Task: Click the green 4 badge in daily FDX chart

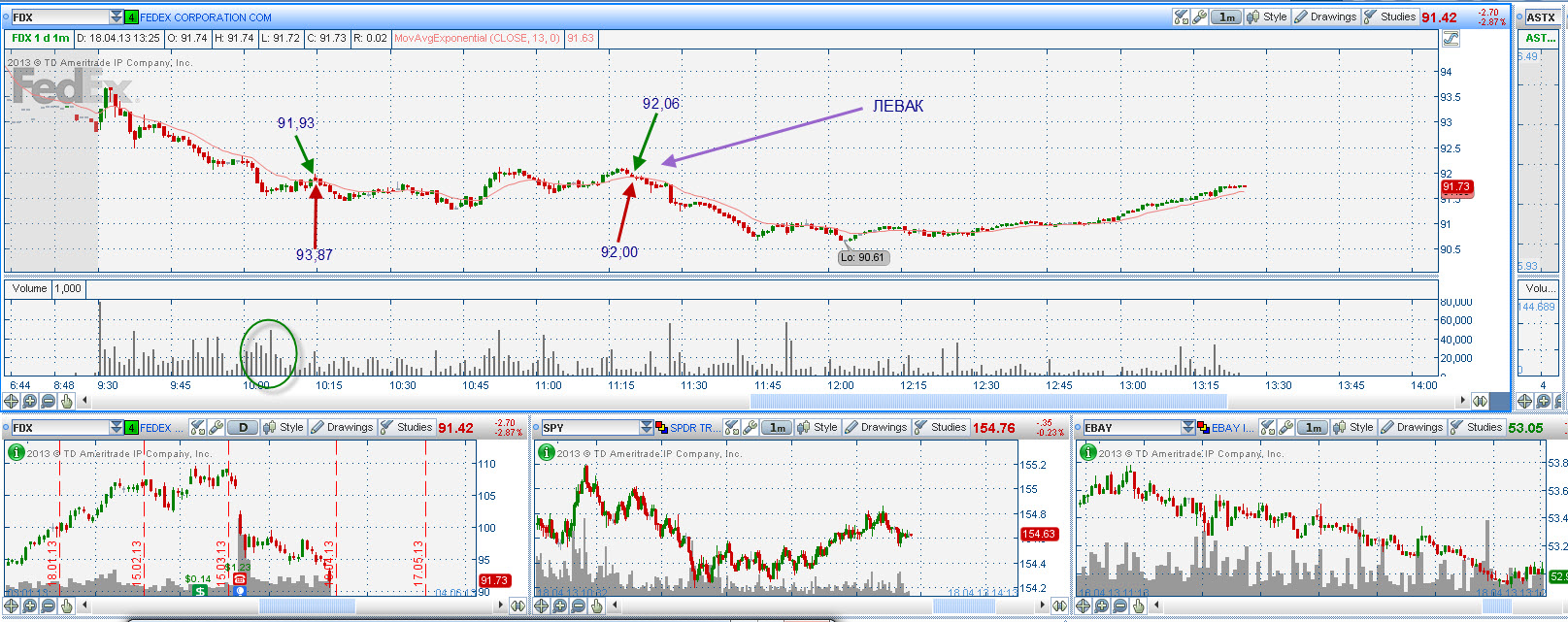Action: click(x=131, y=428)
